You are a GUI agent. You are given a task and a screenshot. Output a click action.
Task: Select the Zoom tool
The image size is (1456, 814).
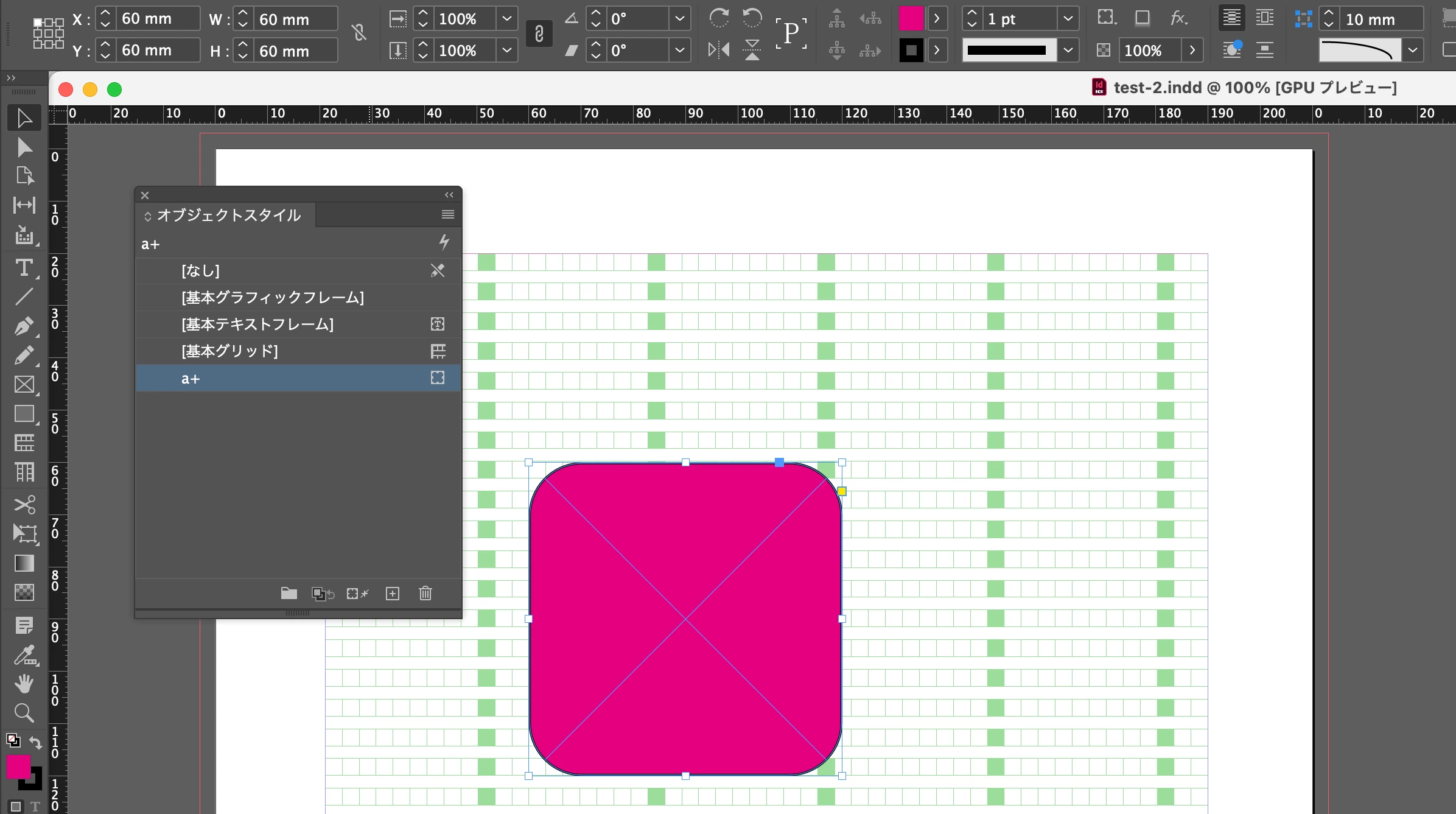(x=24, y=713)
